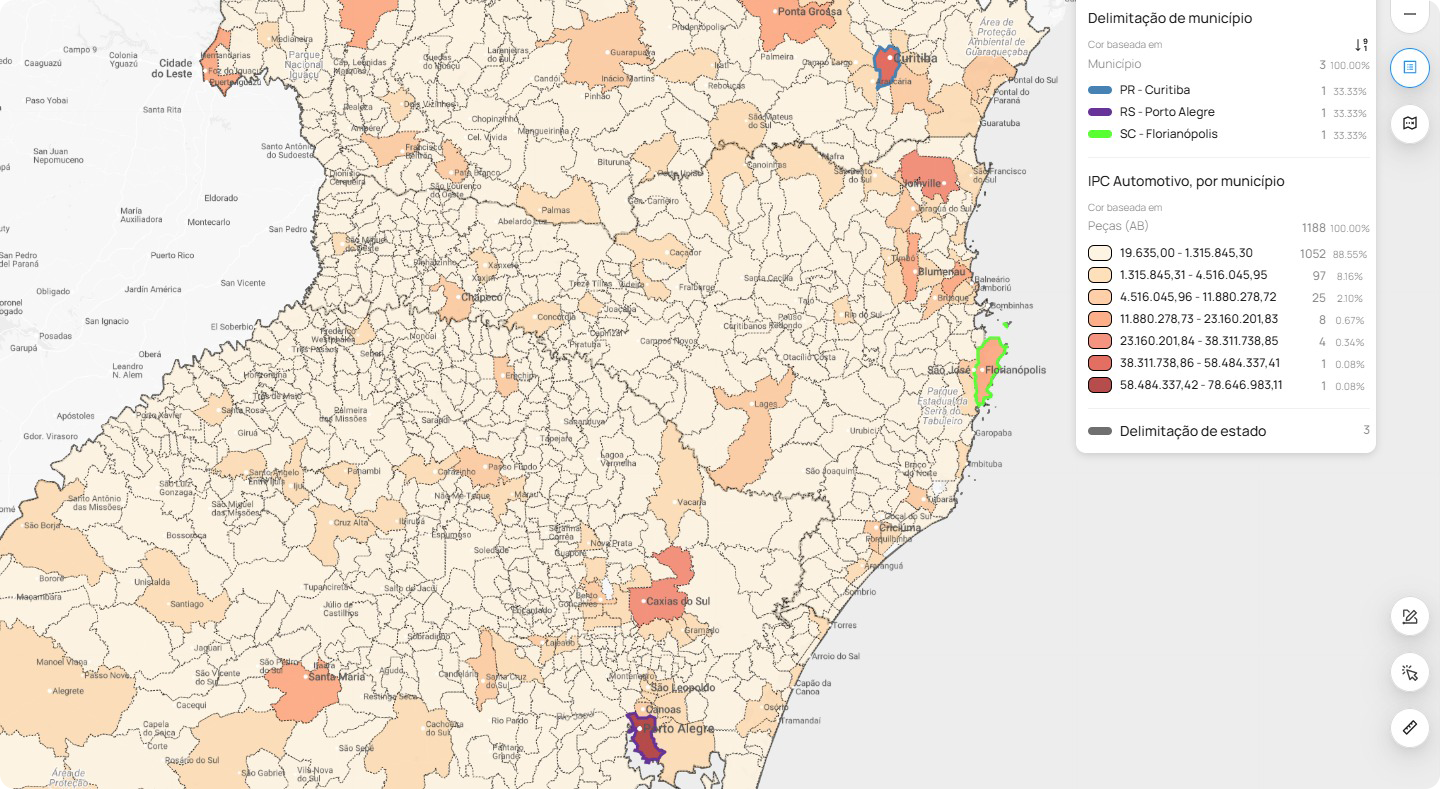This screenshot has width=1440, height=789.
Task: Click the green-outlined Florianópolis municipality on map
Action: coord(988,373)
